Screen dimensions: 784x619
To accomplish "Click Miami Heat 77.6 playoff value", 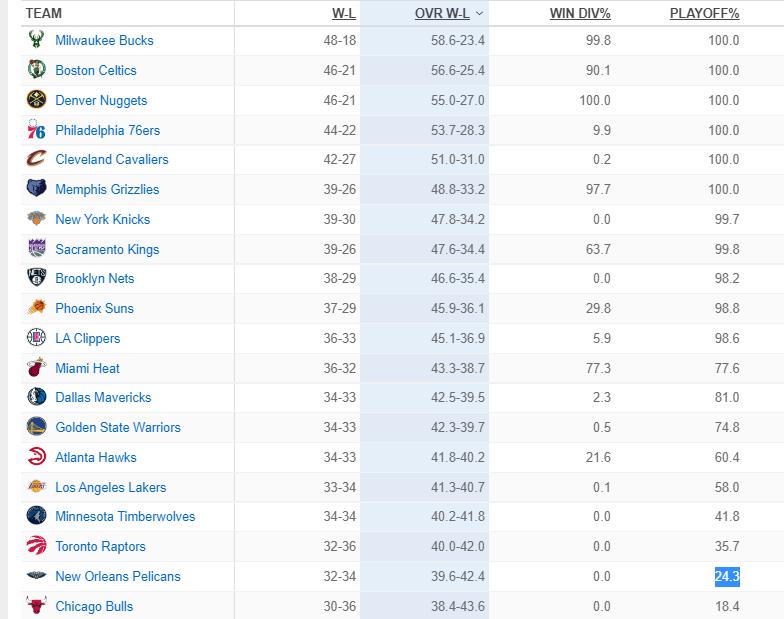I will 727,368.
